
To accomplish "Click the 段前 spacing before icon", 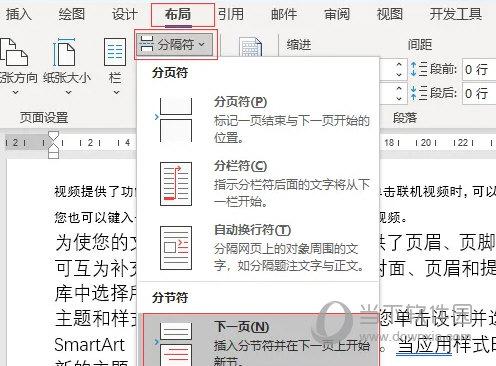I will coord(418,69).
